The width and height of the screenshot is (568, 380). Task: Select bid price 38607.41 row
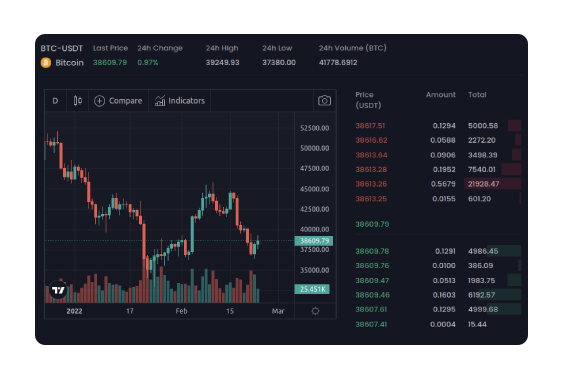(438, 324)
